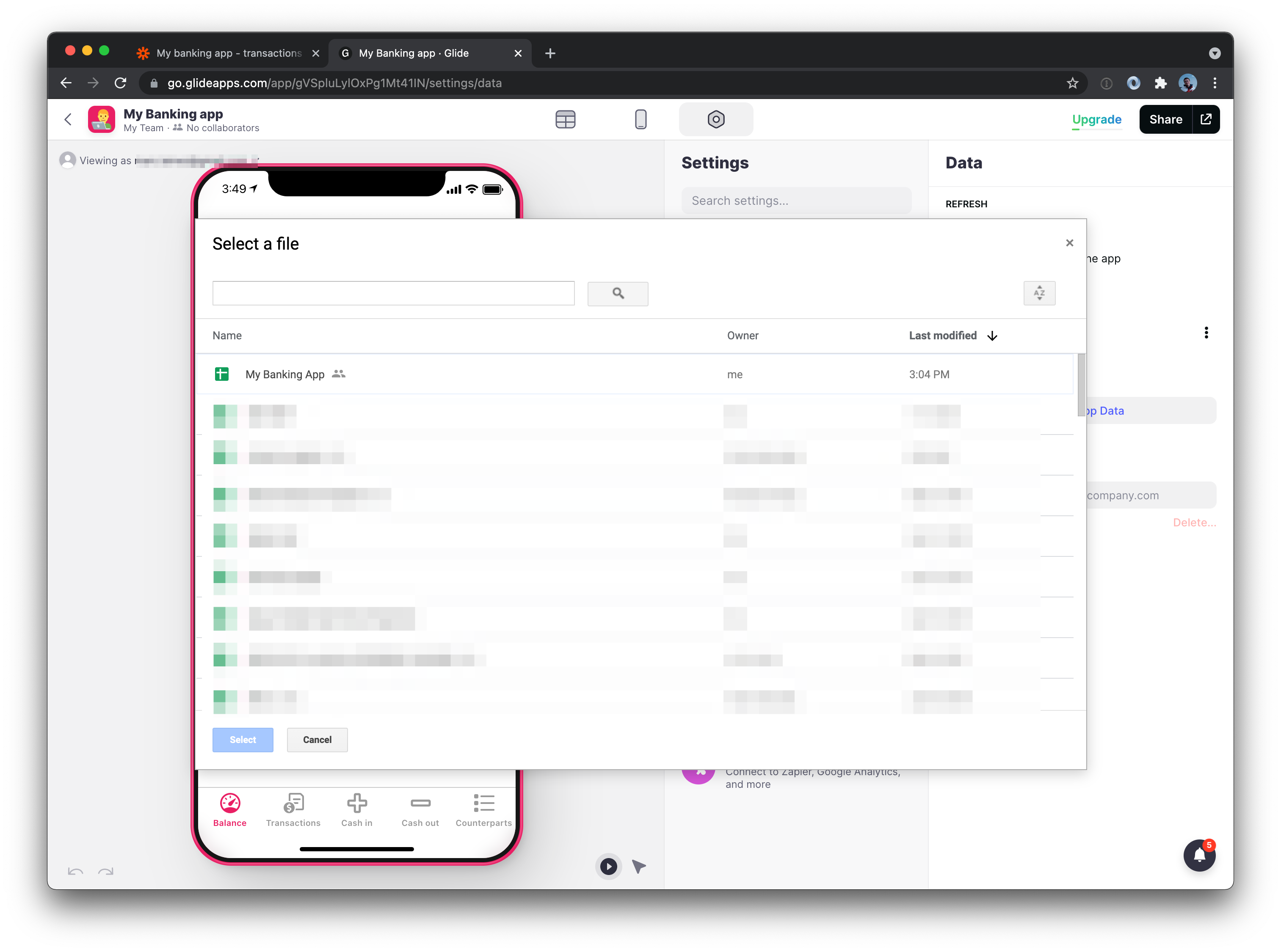
Task: Bookmark this page with the star
Action: click(1072, 83)
